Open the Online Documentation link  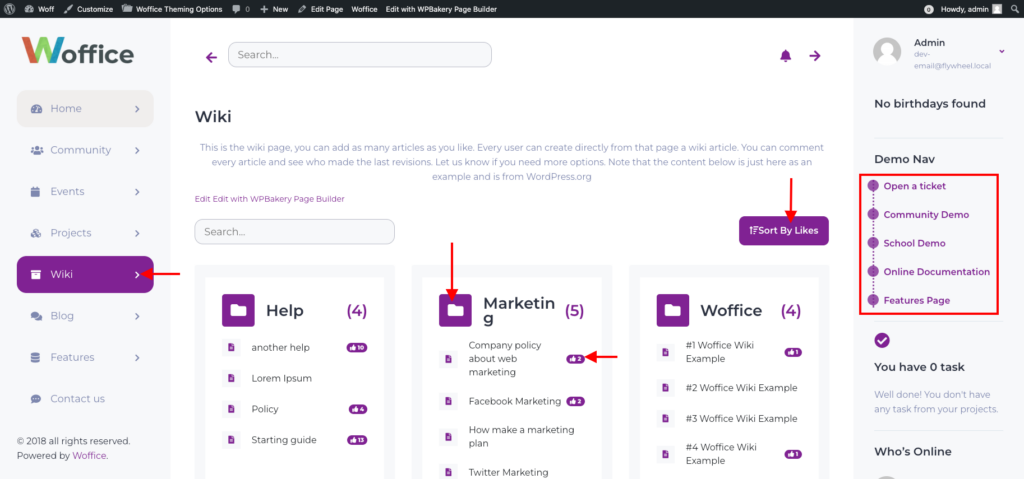[x=936, y=272]
